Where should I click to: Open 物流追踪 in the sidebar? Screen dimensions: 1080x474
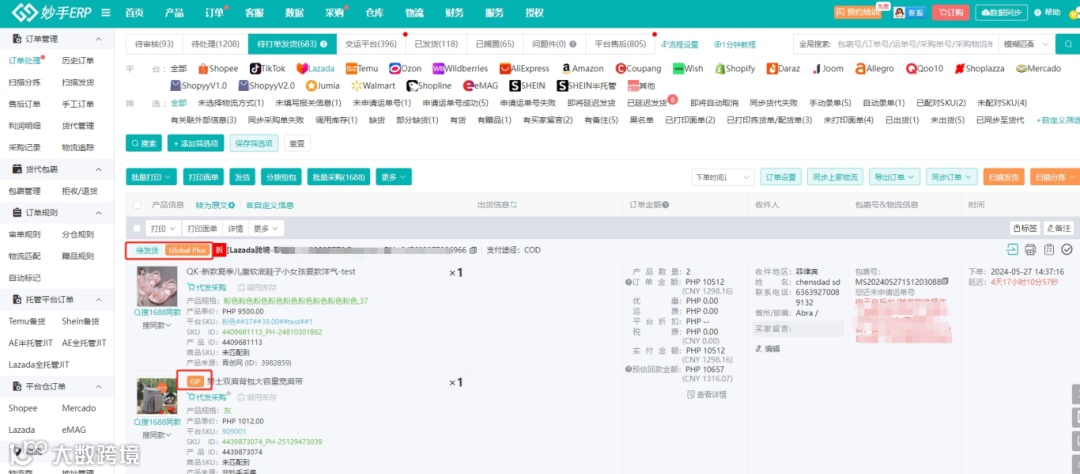point(78,147)
